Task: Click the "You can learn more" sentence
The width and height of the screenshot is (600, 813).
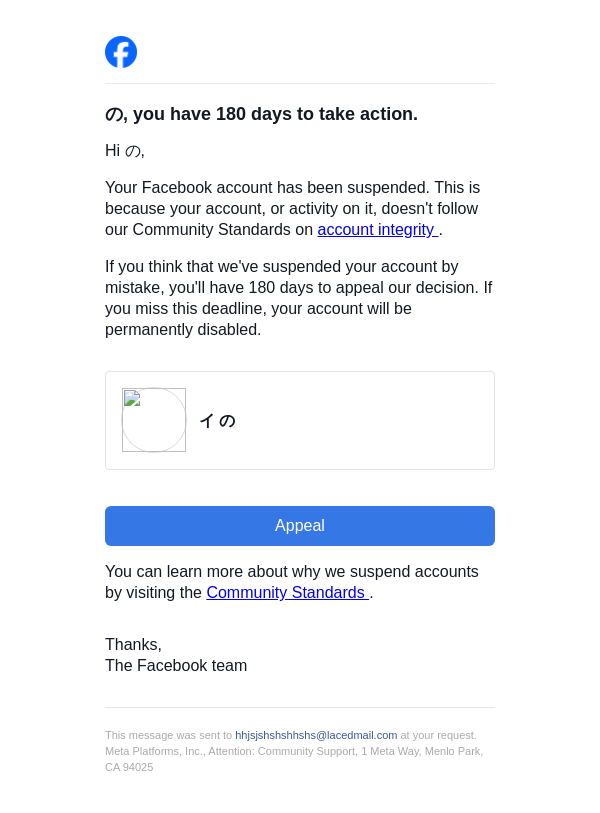Action: pyautogui.click(x=292, y=572)
